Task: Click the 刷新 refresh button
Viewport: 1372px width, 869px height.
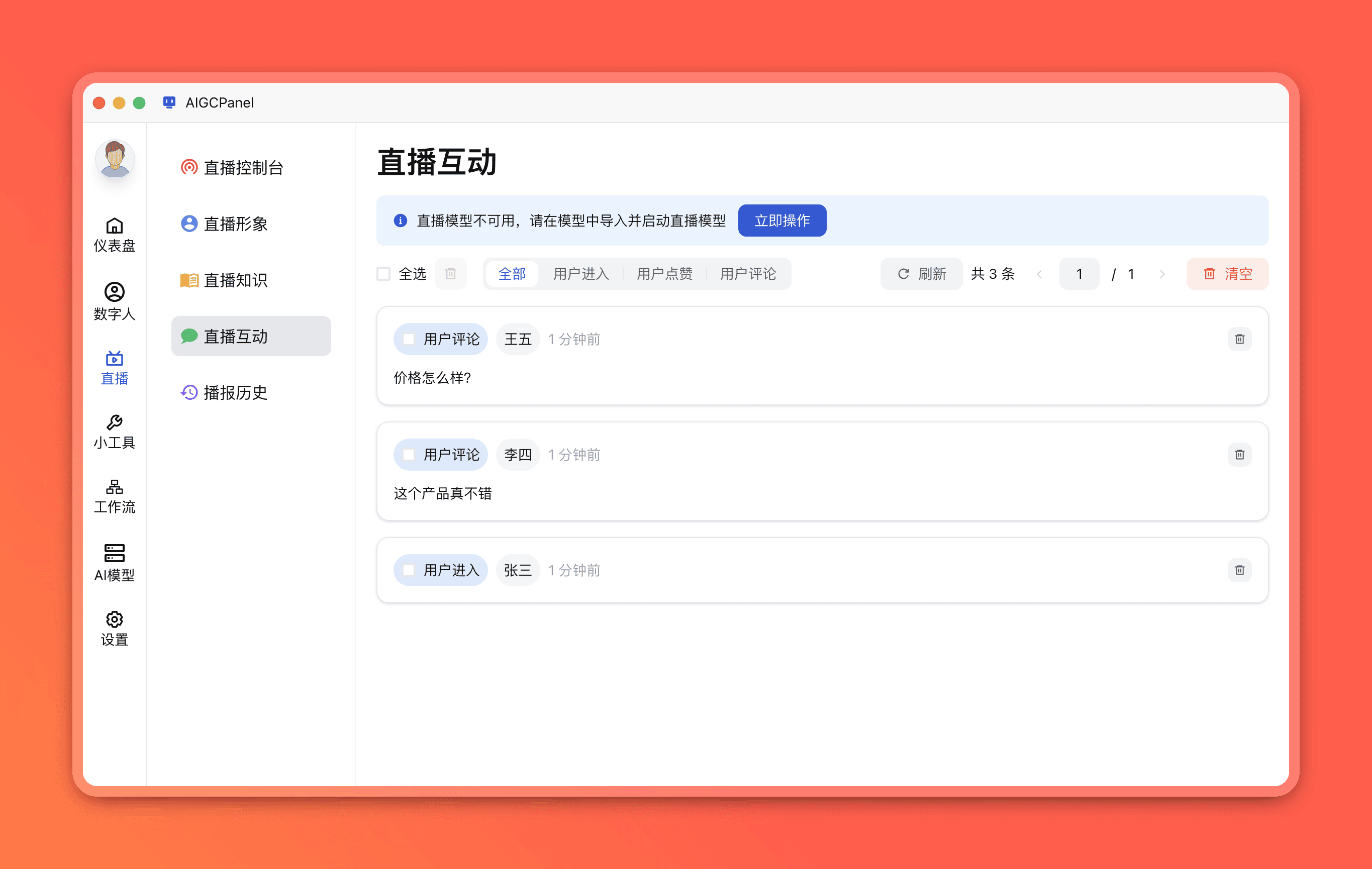Action: click(x=922, y=274)
